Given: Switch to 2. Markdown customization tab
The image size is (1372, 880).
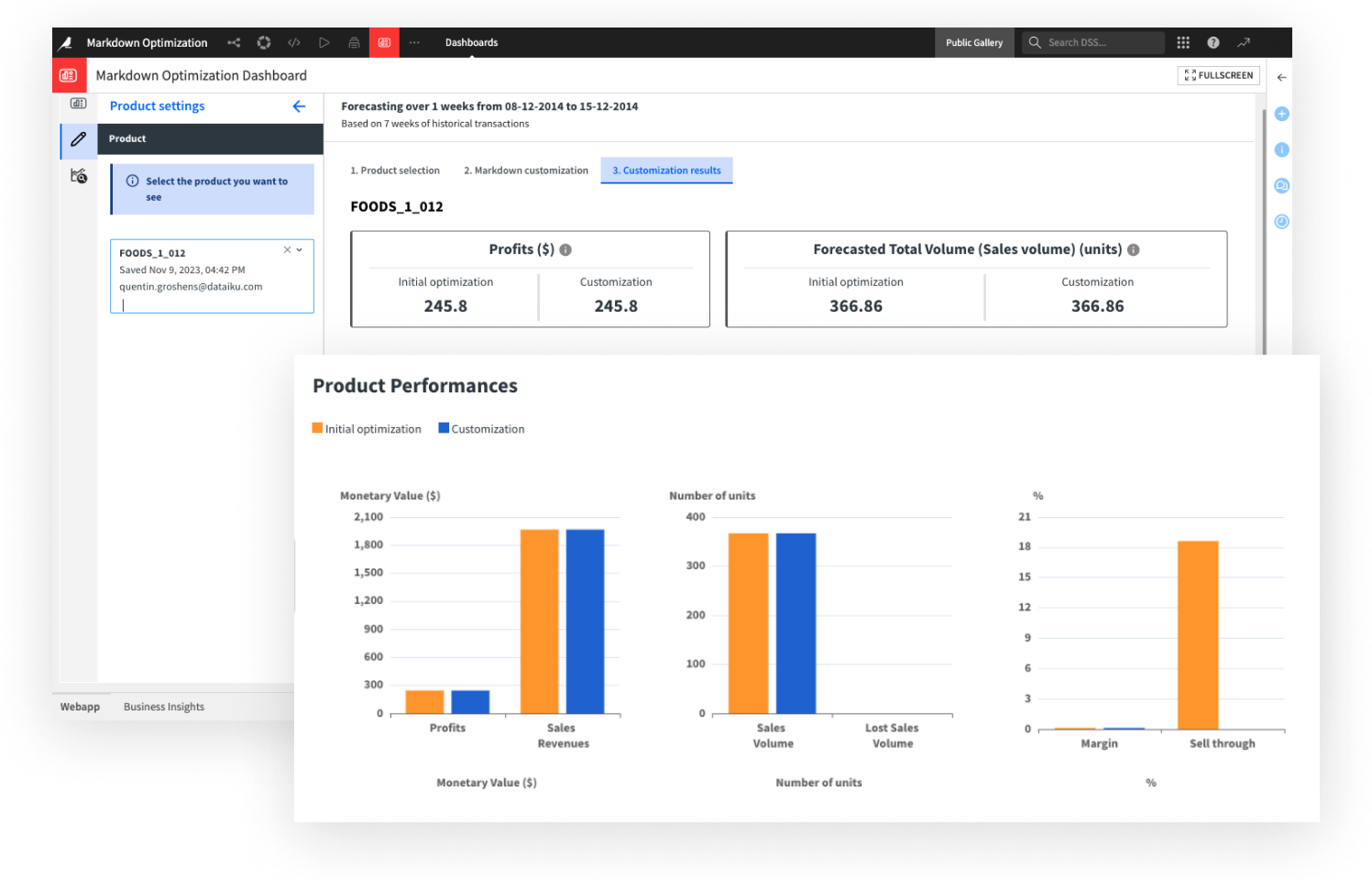Looking at the screenshot, I should tap(526, 170).
